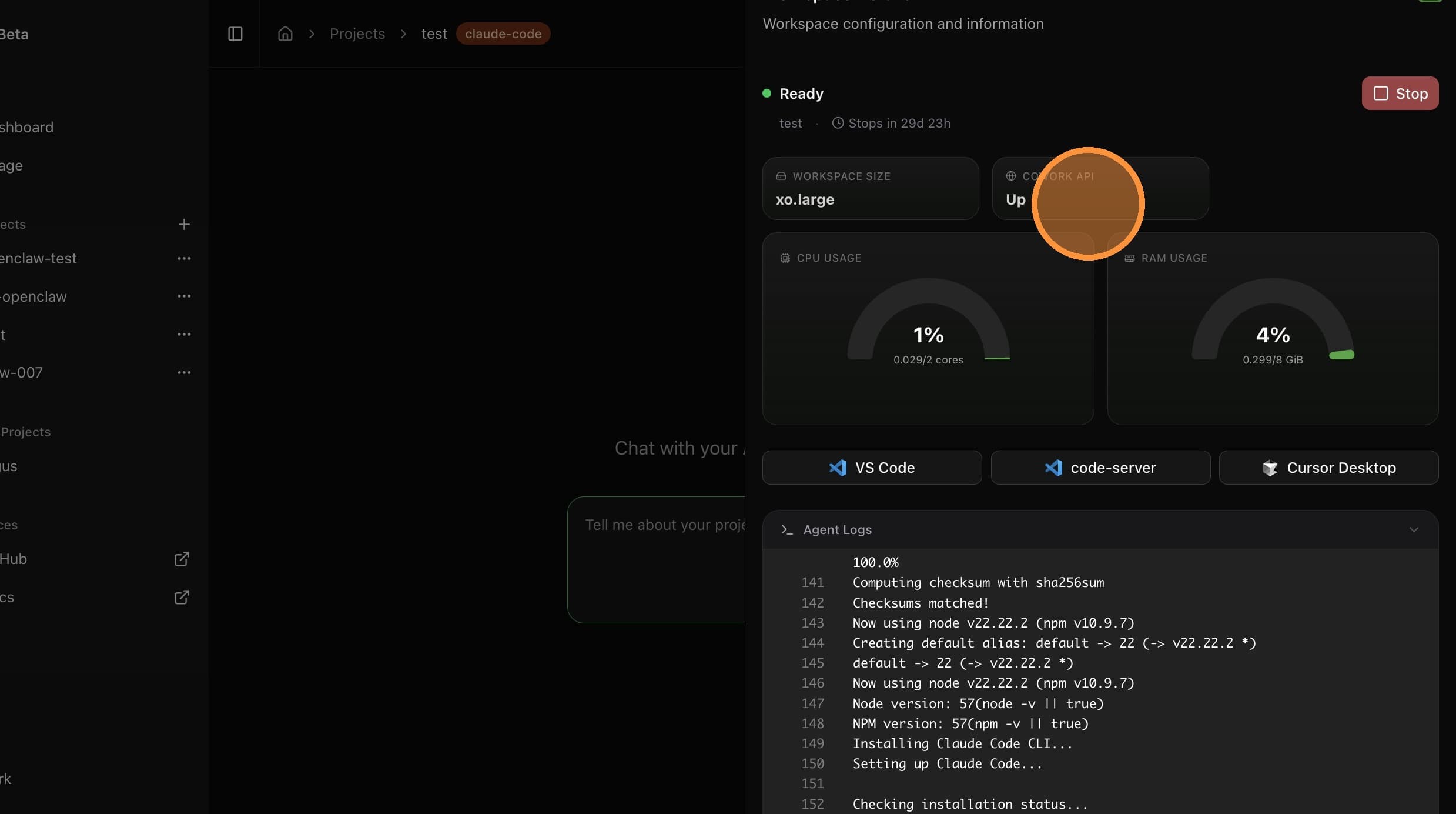Open Projects in the breadcrumb
Image resolution: width=1456 pixels, height=814 pixels.
357,34
